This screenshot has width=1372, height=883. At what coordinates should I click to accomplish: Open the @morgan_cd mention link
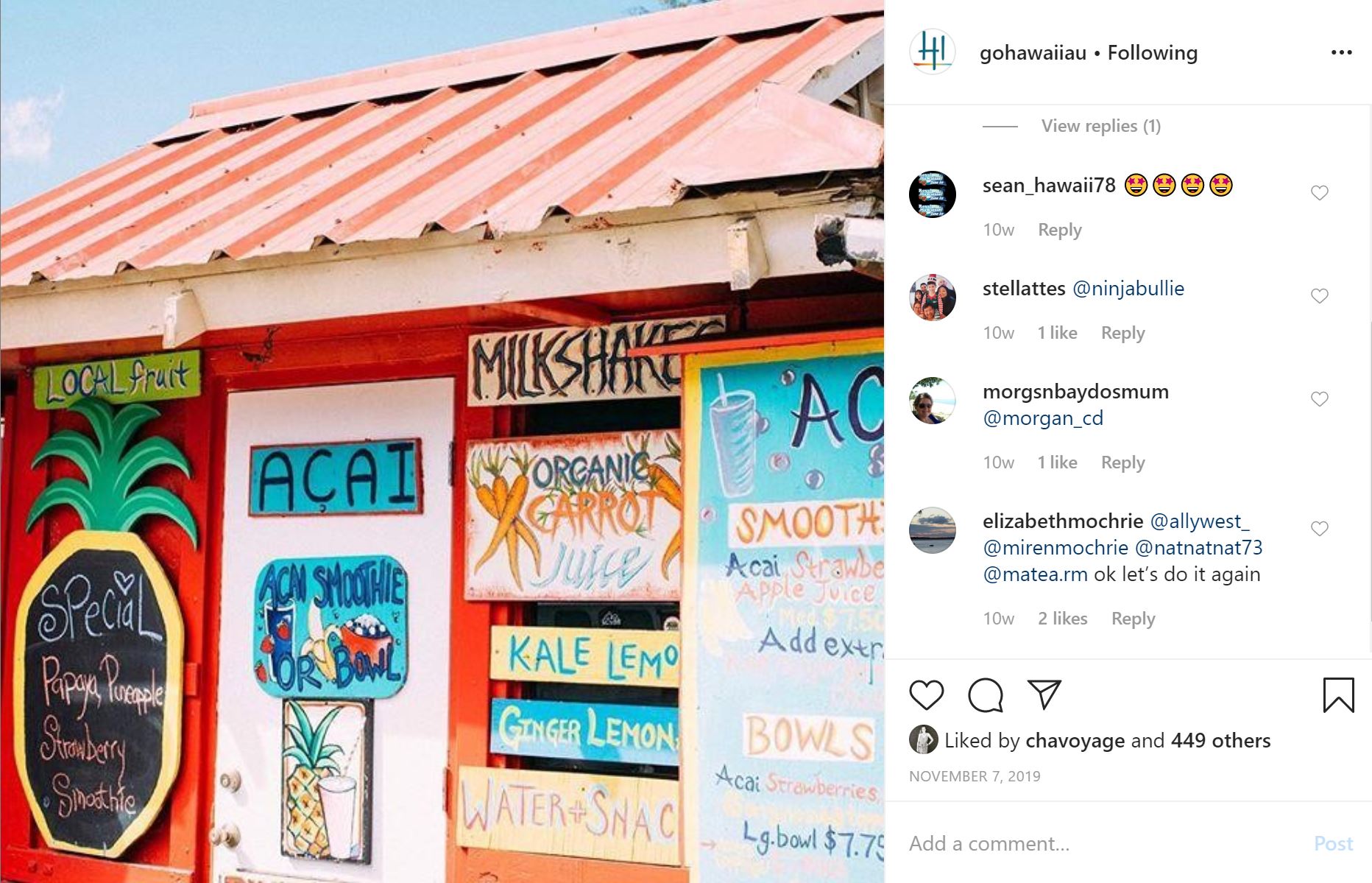tap(1043, 418)
